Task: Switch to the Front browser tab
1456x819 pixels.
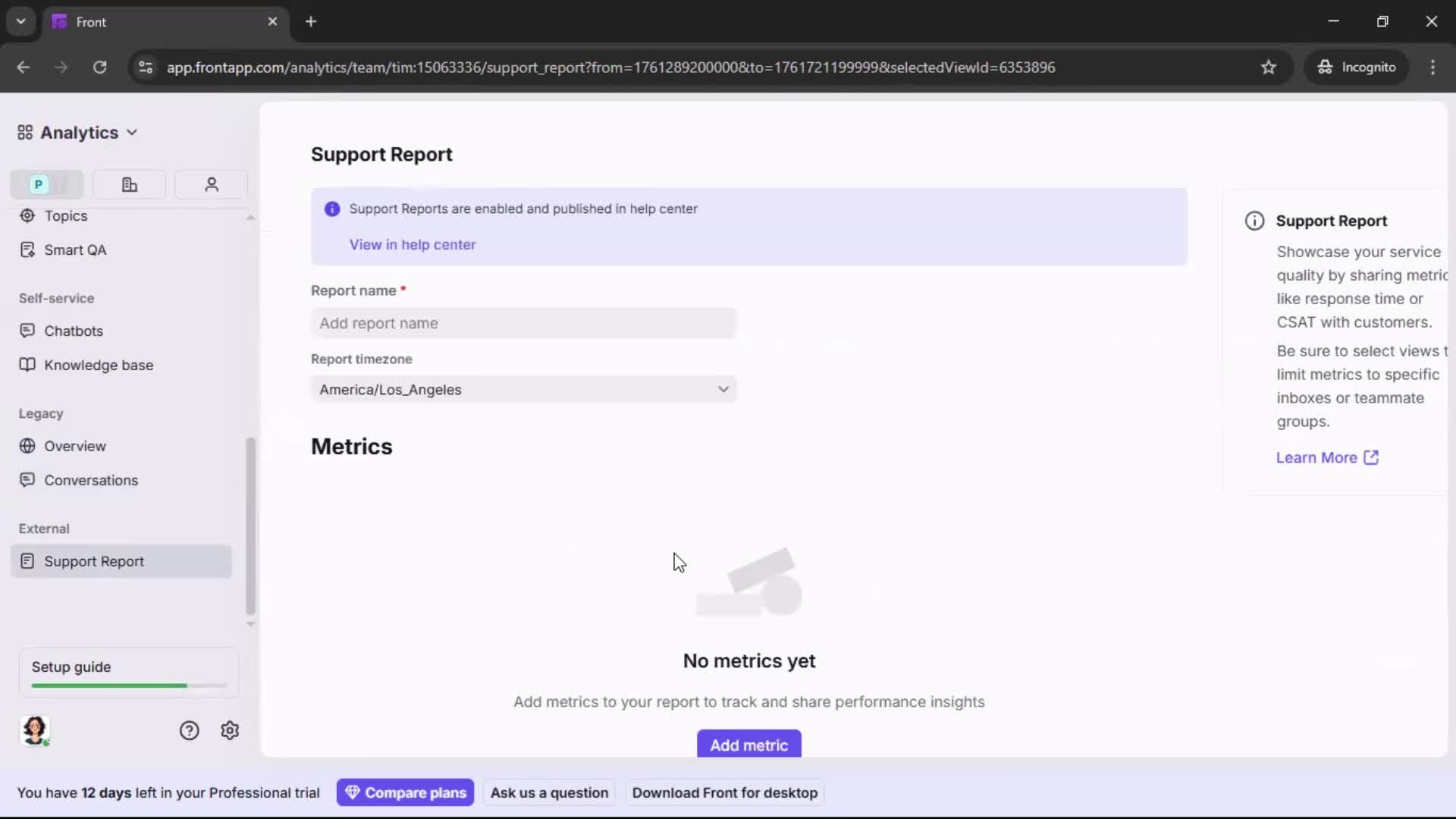Action: click(152, 22)
